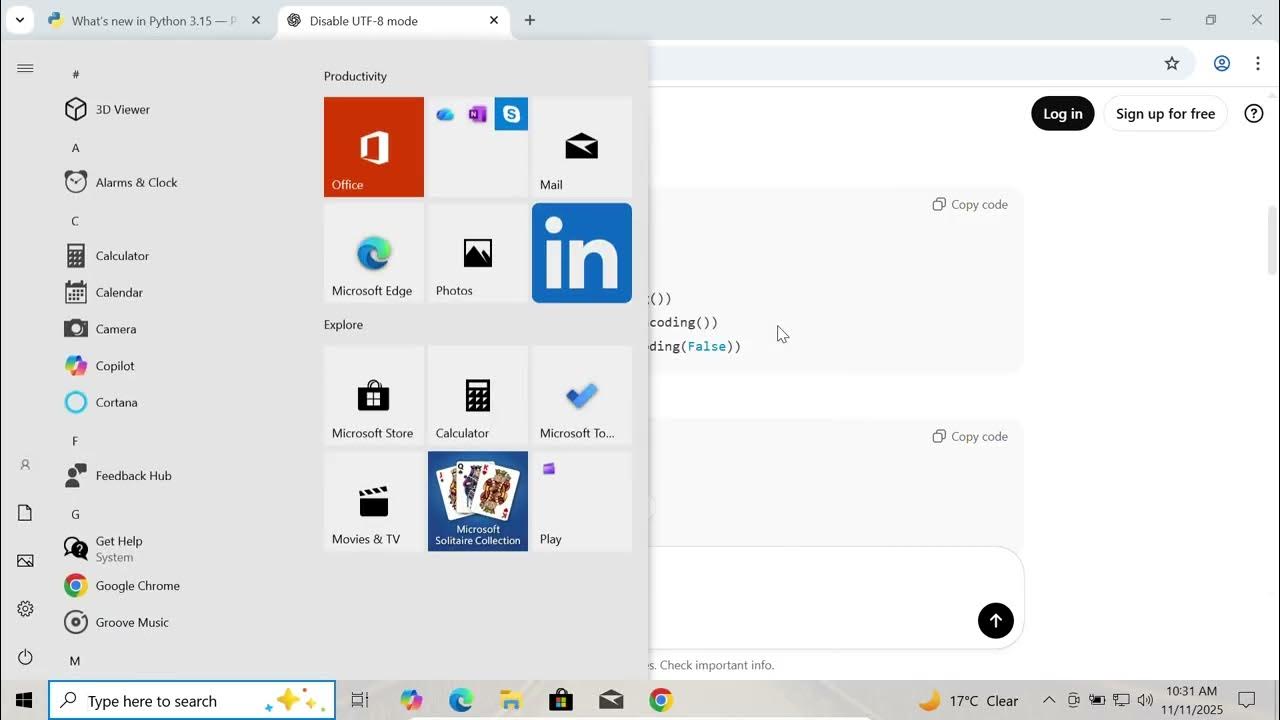Open the LinkedIn tile
This screenshot has height=720, width=1280.
pyautogui.click(x=582, y=253)
